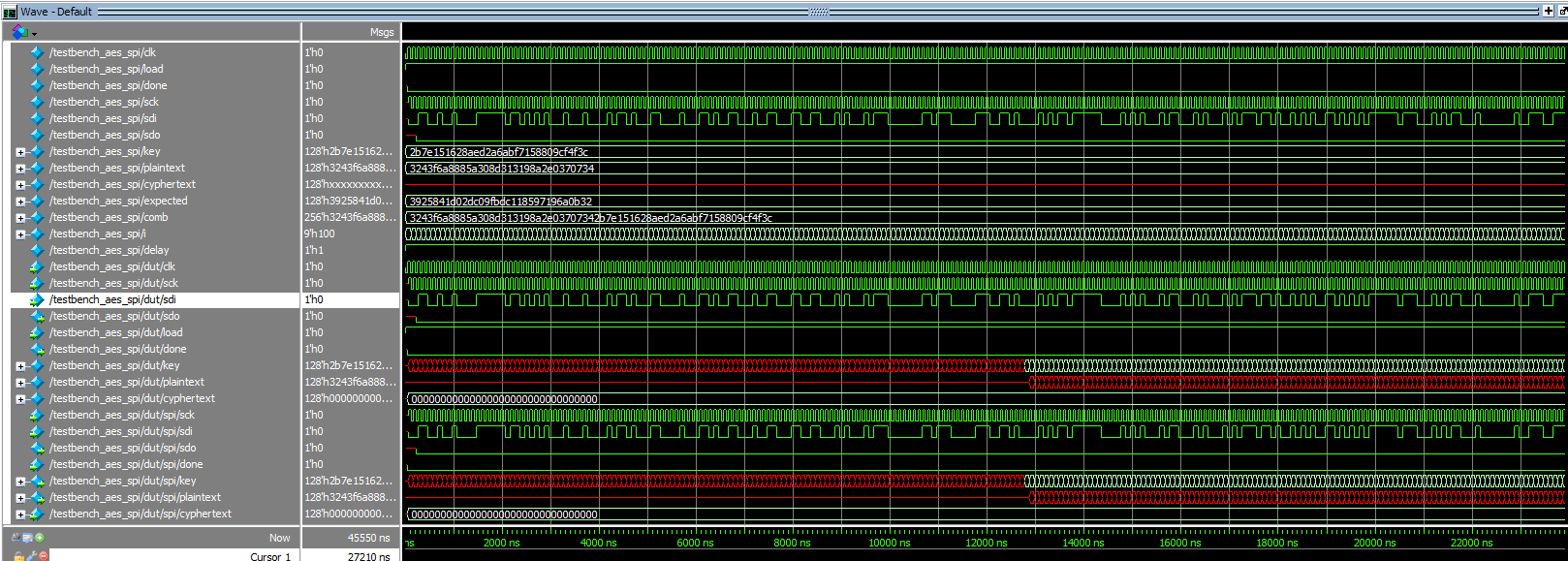The image size is (1568, 561).
Task: Expand the /testbench_aes_spi/cyphertext bus
Action: tap(20, 185)
